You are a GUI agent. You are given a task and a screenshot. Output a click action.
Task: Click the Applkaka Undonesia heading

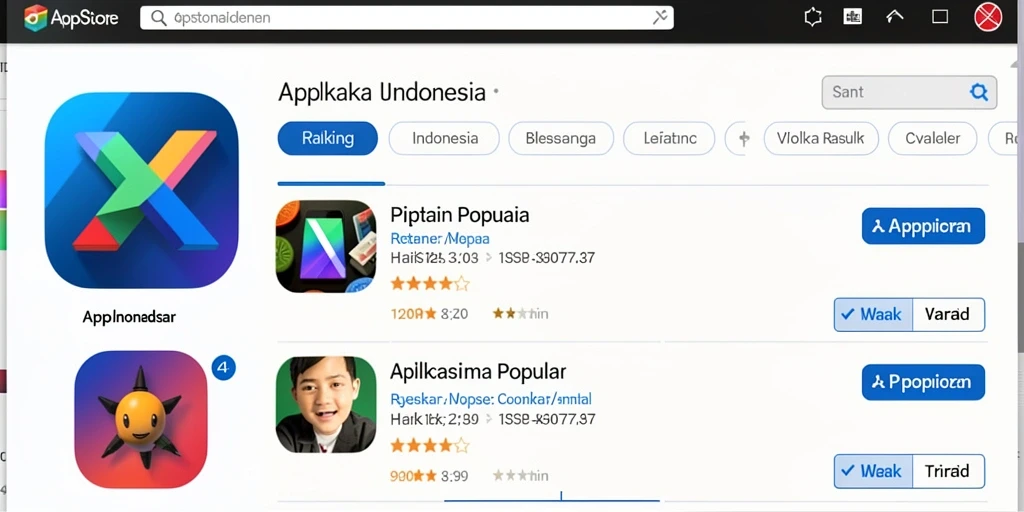coord(382,93)
